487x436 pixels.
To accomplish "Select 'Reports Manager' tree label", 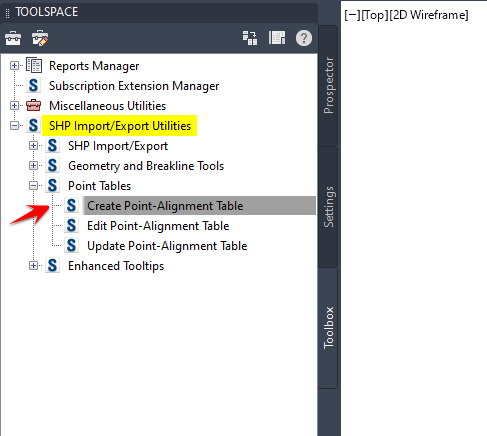I will [x=94, y=66].
